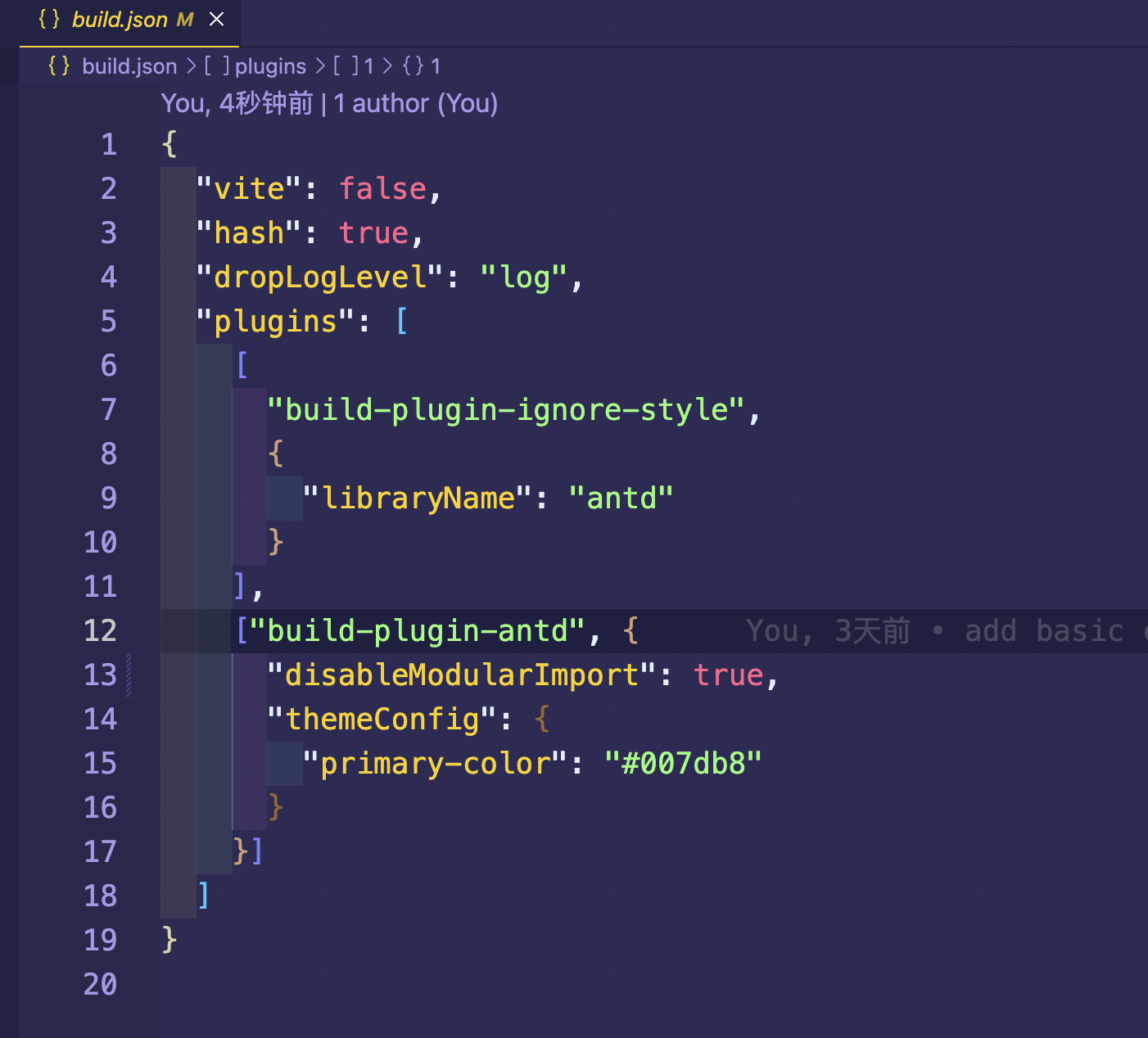The width and height of the screenshot is (1148, 1038).
Task: Click the color value "#007db8" on line 15
Action: (684, 762)
